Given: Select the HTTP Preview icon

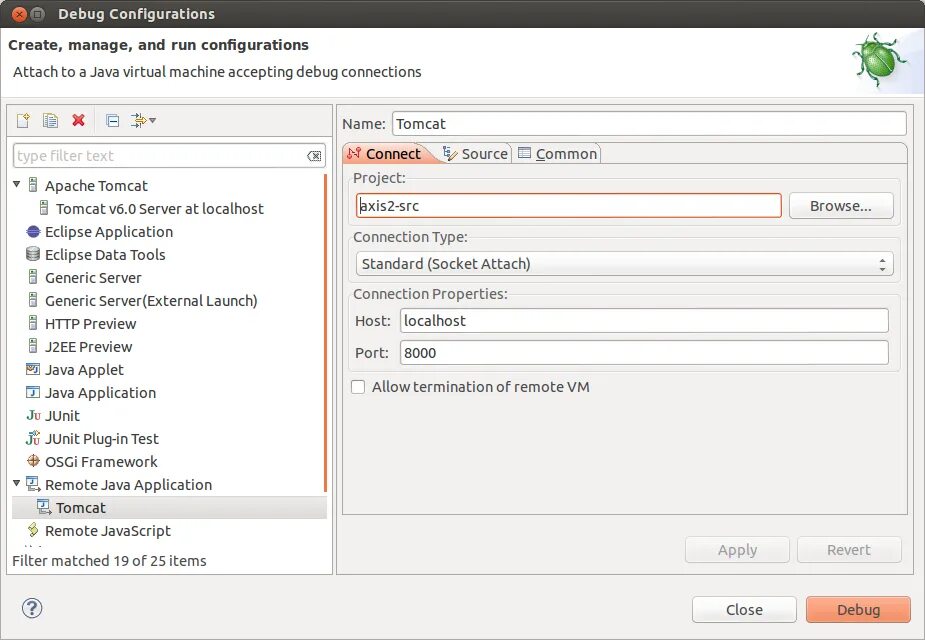Looking at the screenshot, I should (34, 323).
